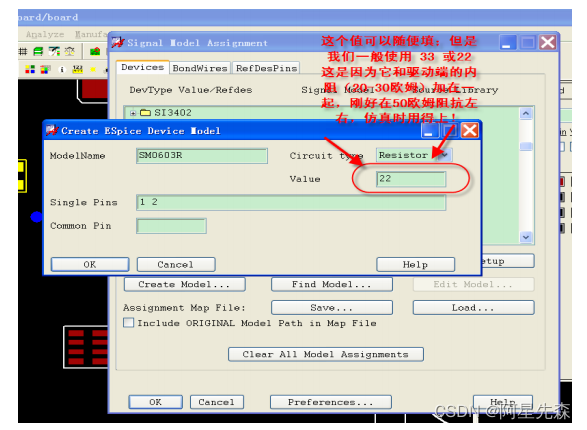Switch to the Devices tab
This screenshot has width=587, height=430.
coord(142,67)
